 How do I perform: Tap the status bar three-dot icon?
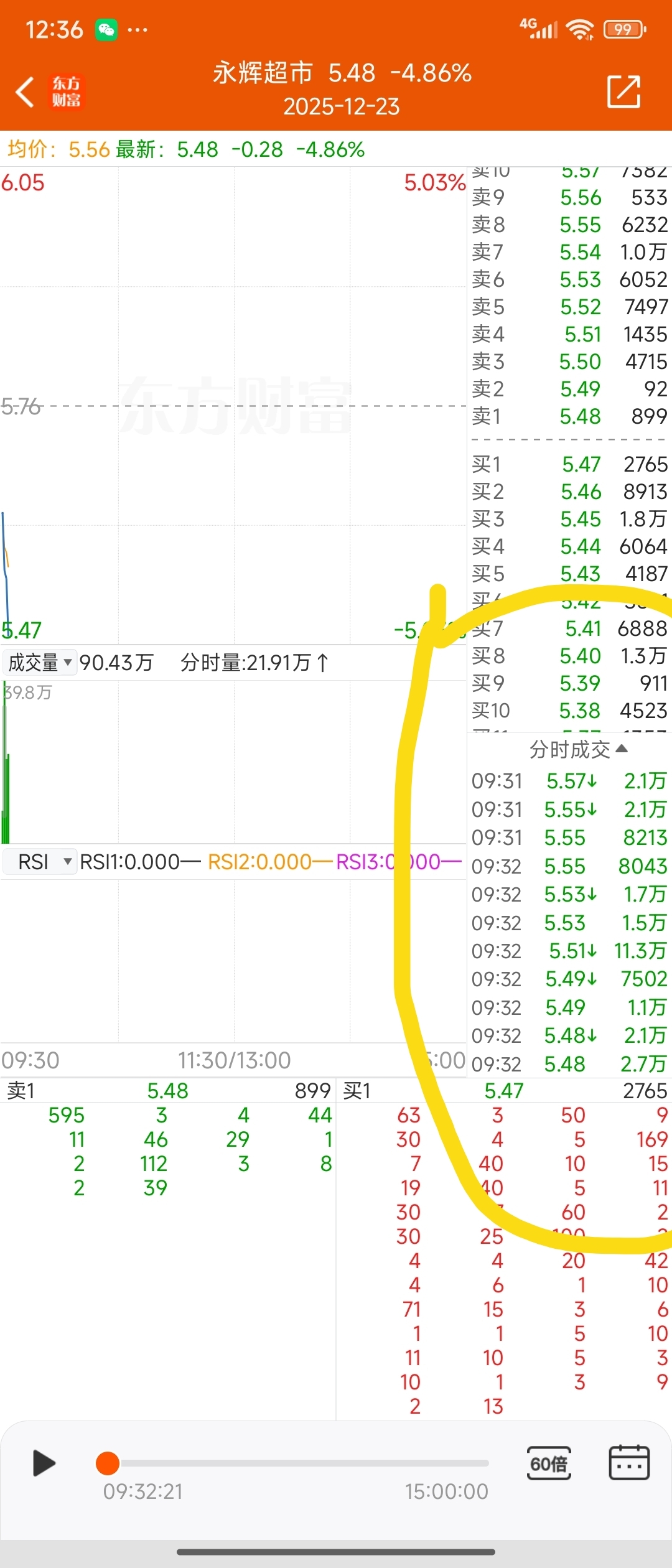[138, 30]
